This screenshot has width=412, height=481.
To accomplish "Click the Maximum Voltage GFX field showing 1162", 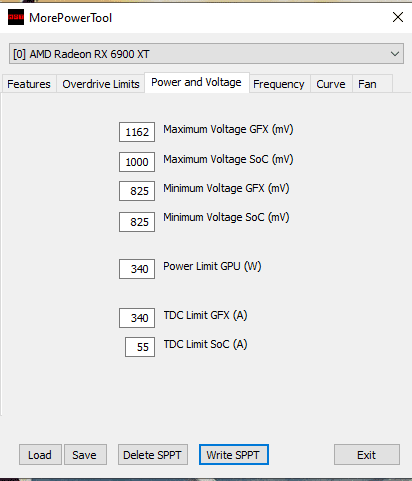I will click(137, 132).
